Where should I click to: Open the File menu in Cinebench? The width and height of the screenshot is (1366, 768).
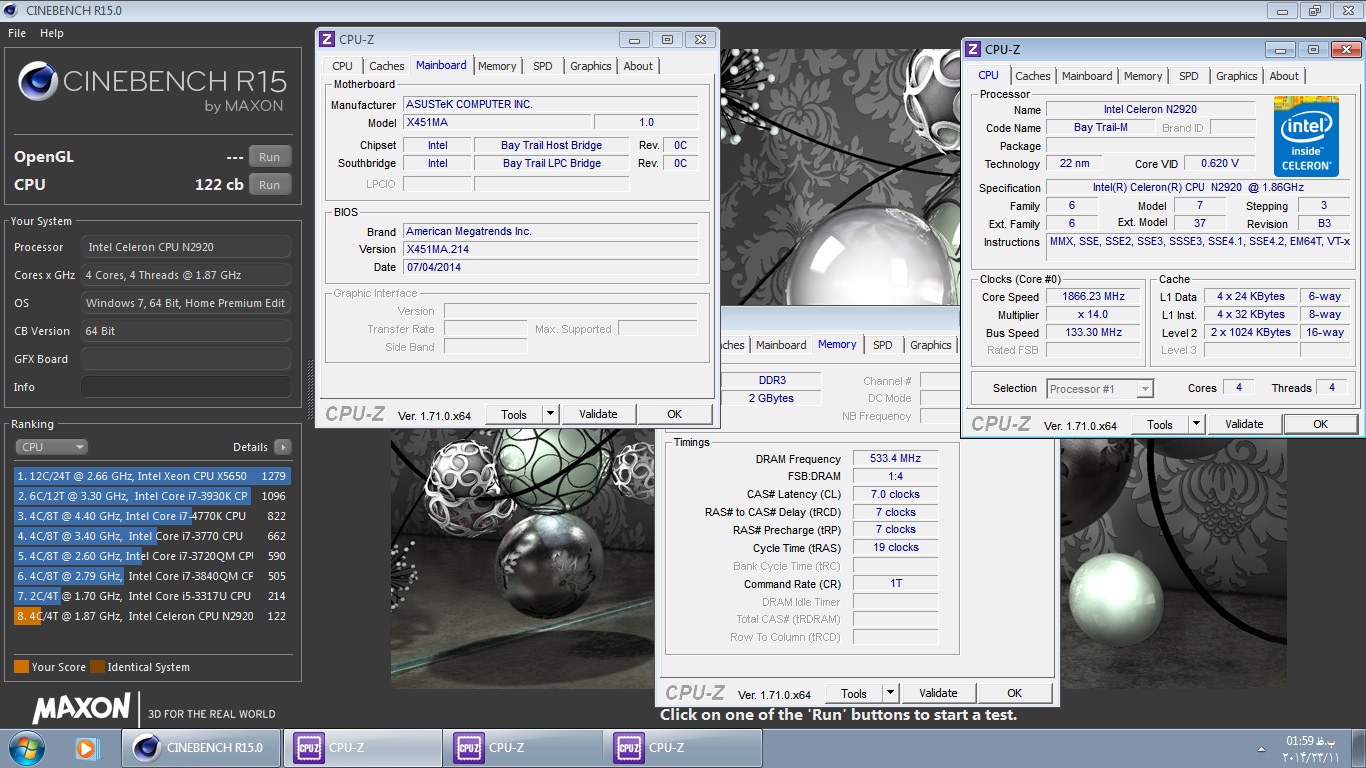click(x=17, y=33)
